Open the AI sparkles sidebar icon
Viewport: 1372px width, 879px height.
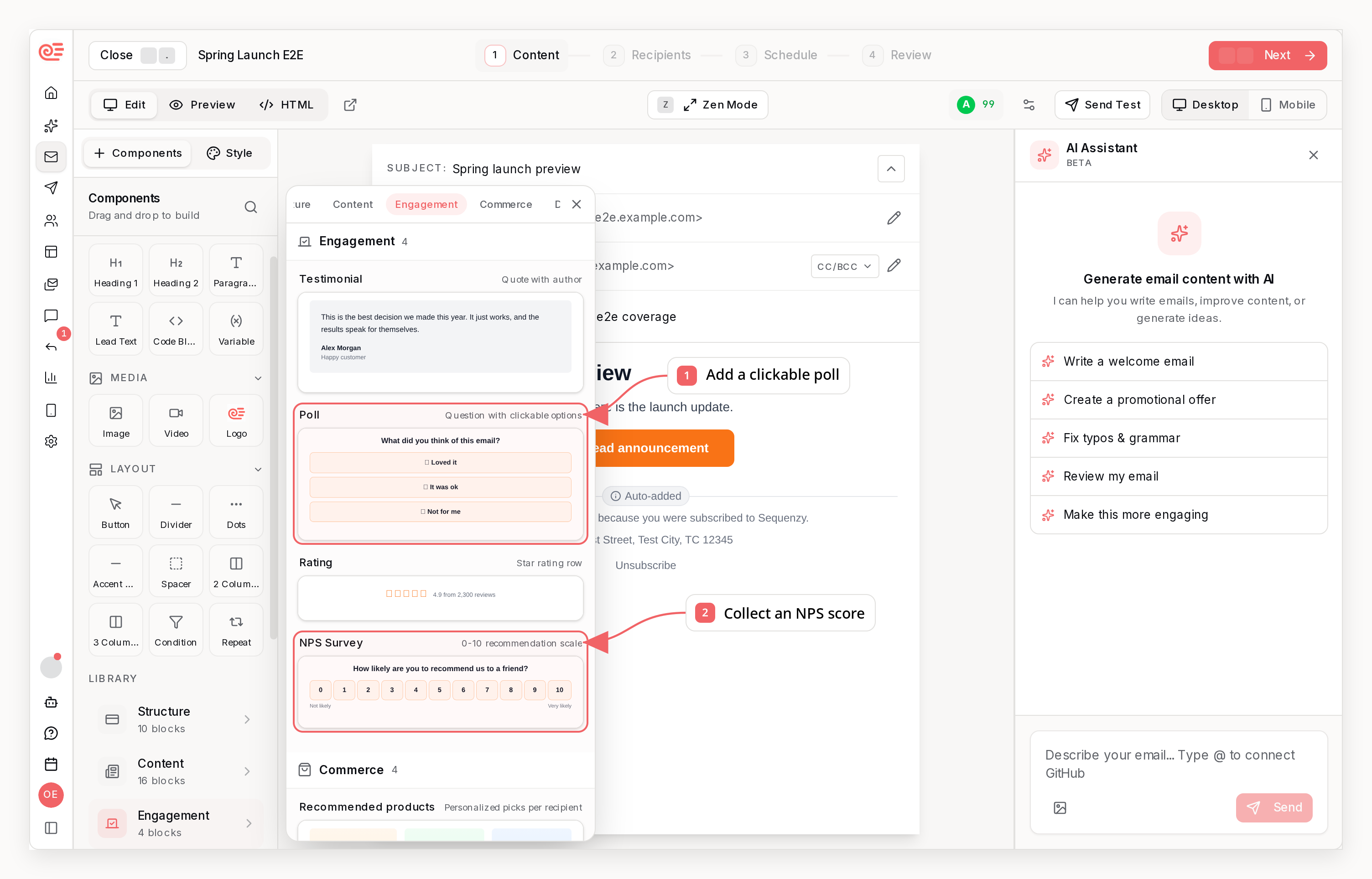point(51,125)
